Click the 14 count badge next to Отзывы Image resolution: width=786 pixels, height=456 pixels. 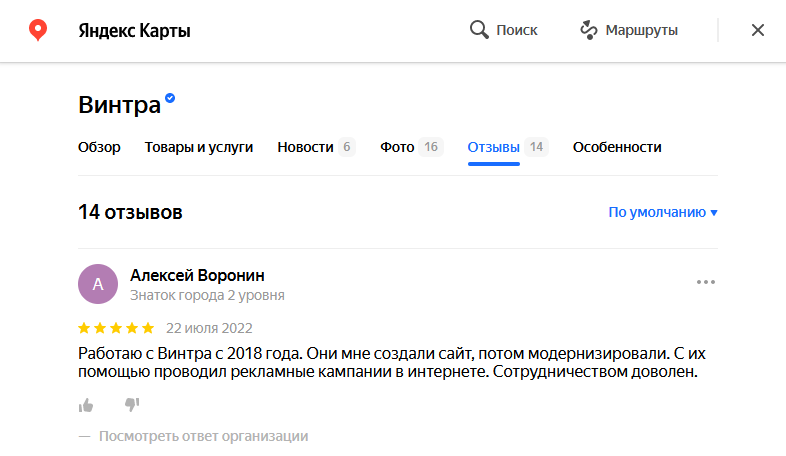(536, 147)
